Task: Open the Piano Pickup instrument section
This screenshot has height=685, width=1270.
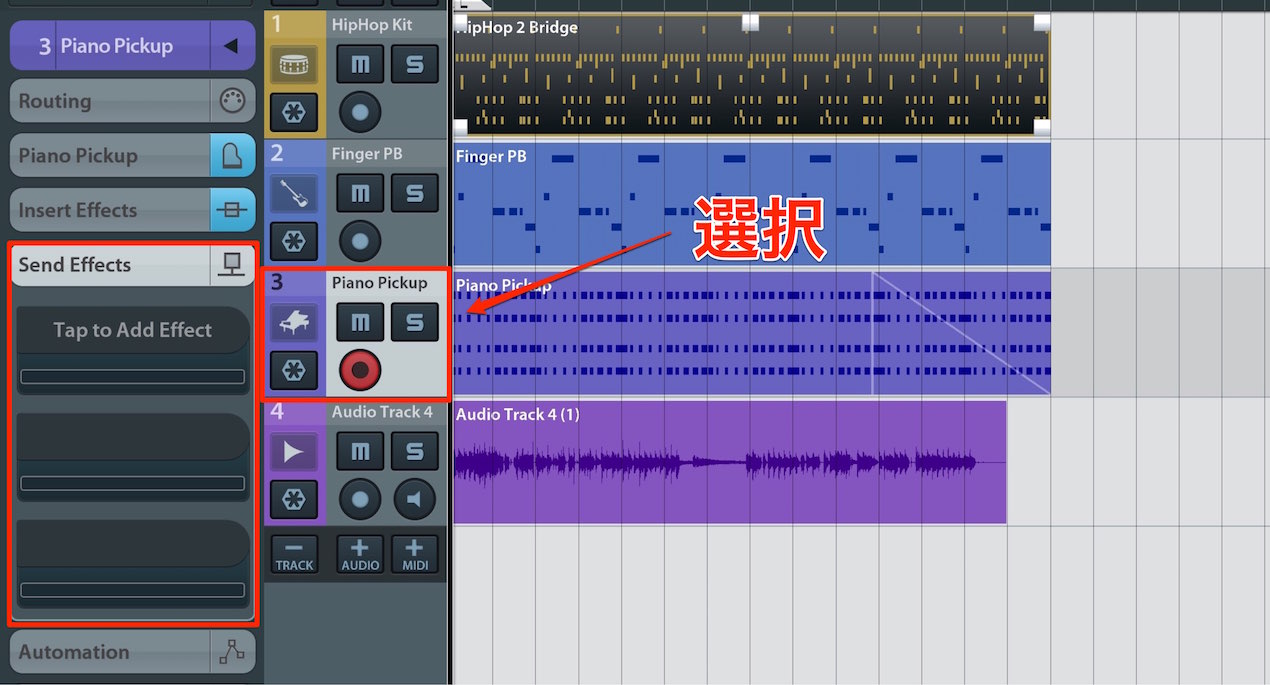Action: (x=132, y=156)
